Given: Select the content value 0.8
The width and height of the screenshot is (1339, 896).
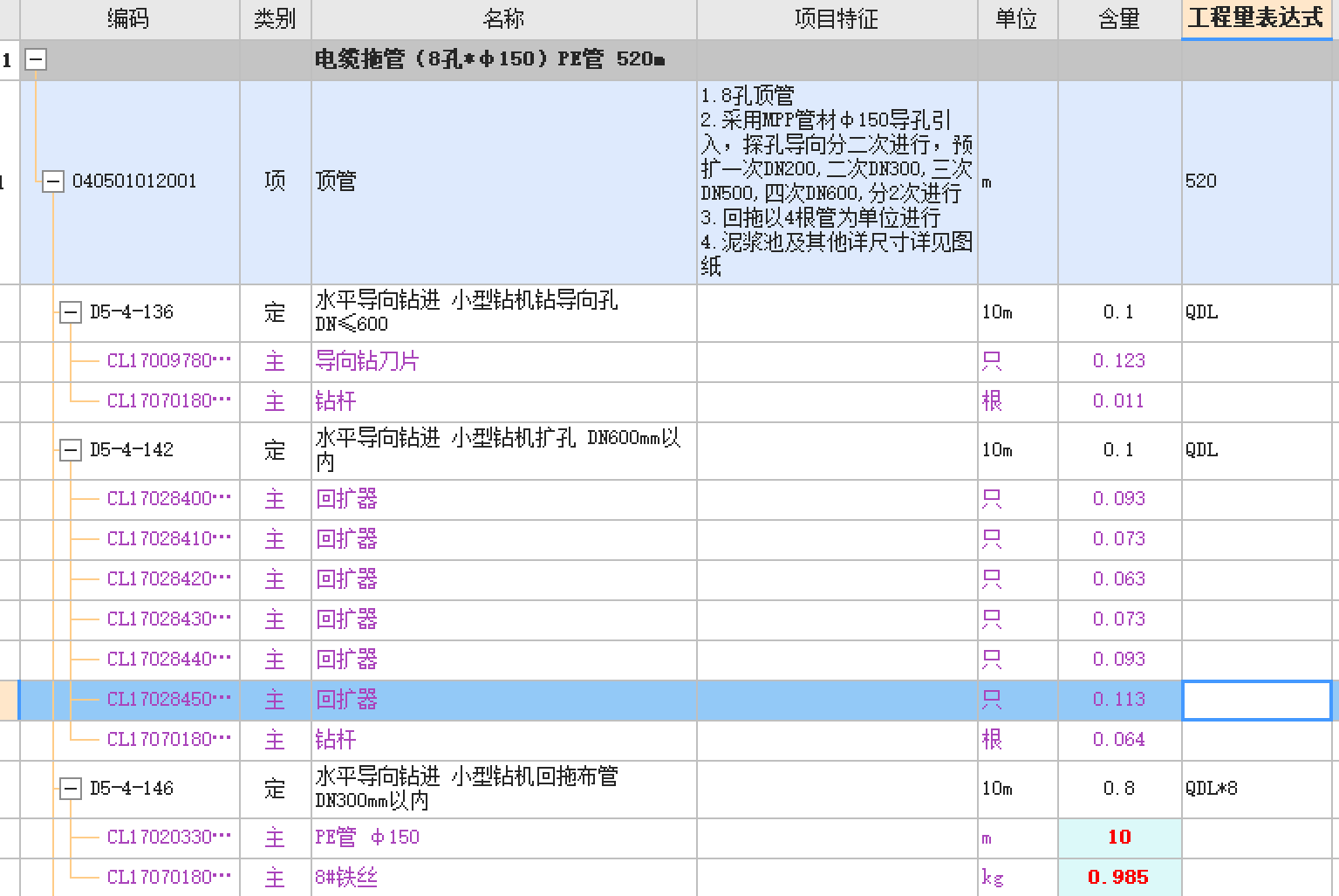Looking at the screenshot, I should coord(1119,789).
